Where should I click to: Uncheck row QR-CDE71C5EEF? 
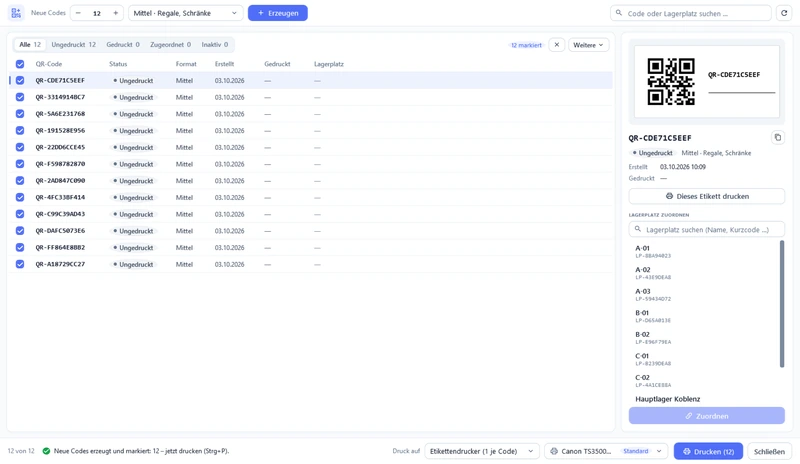(x=20, y=80)
